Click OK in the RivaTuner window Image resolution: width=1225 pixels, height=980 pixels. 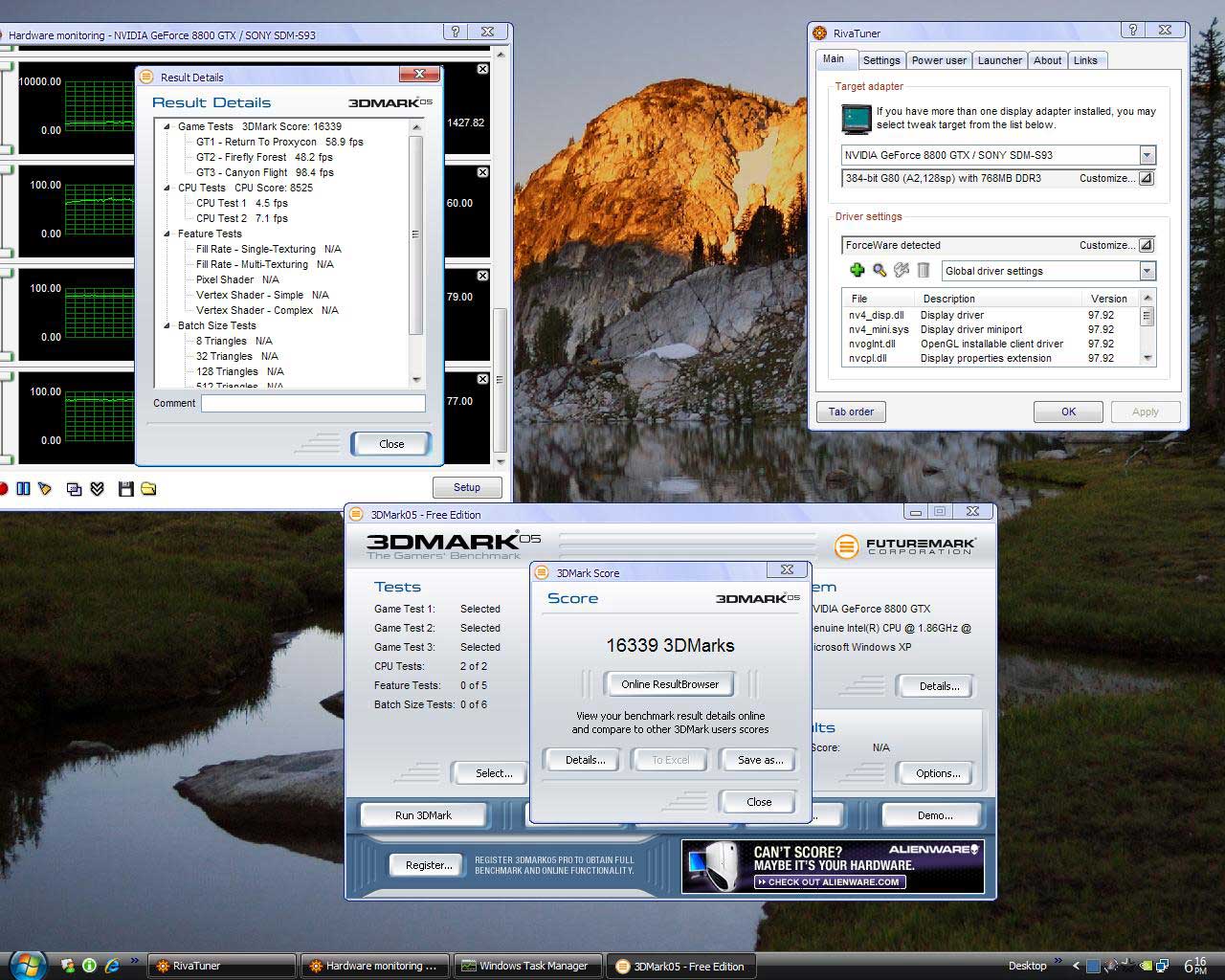(1068, 412)
